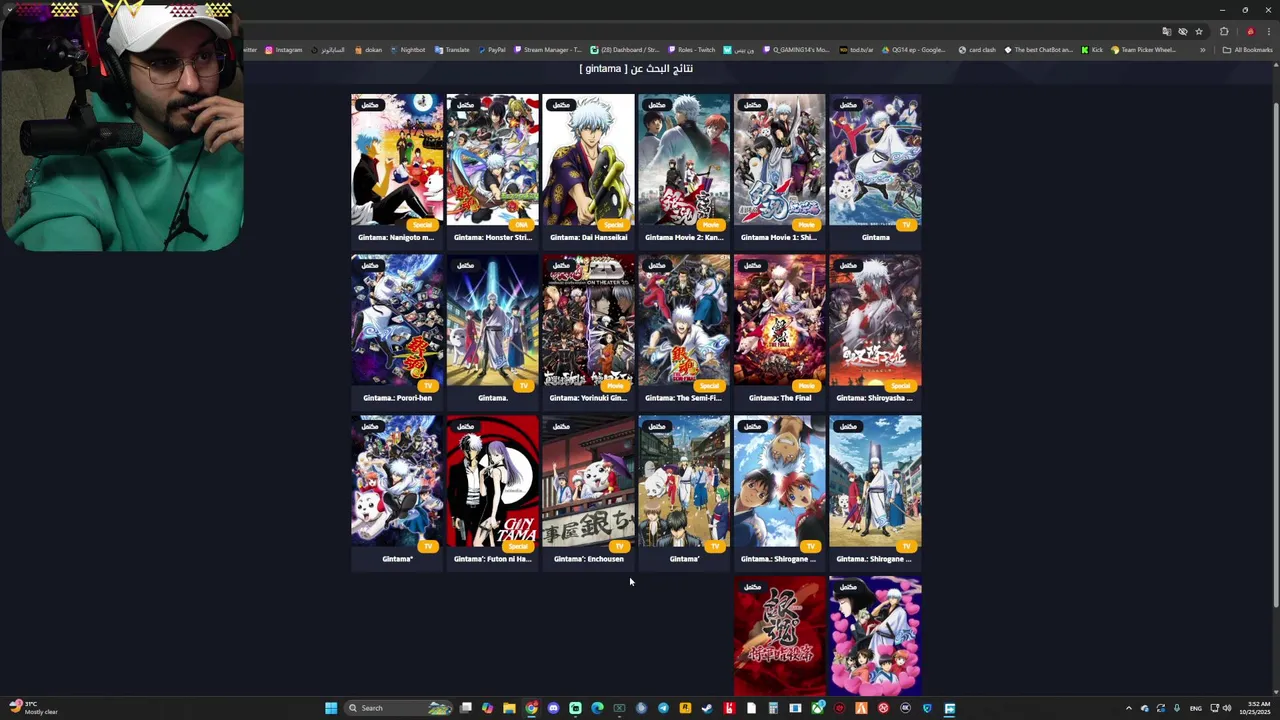
Task: Open the Chrome three-dot menu
Action: [1268, 31]
